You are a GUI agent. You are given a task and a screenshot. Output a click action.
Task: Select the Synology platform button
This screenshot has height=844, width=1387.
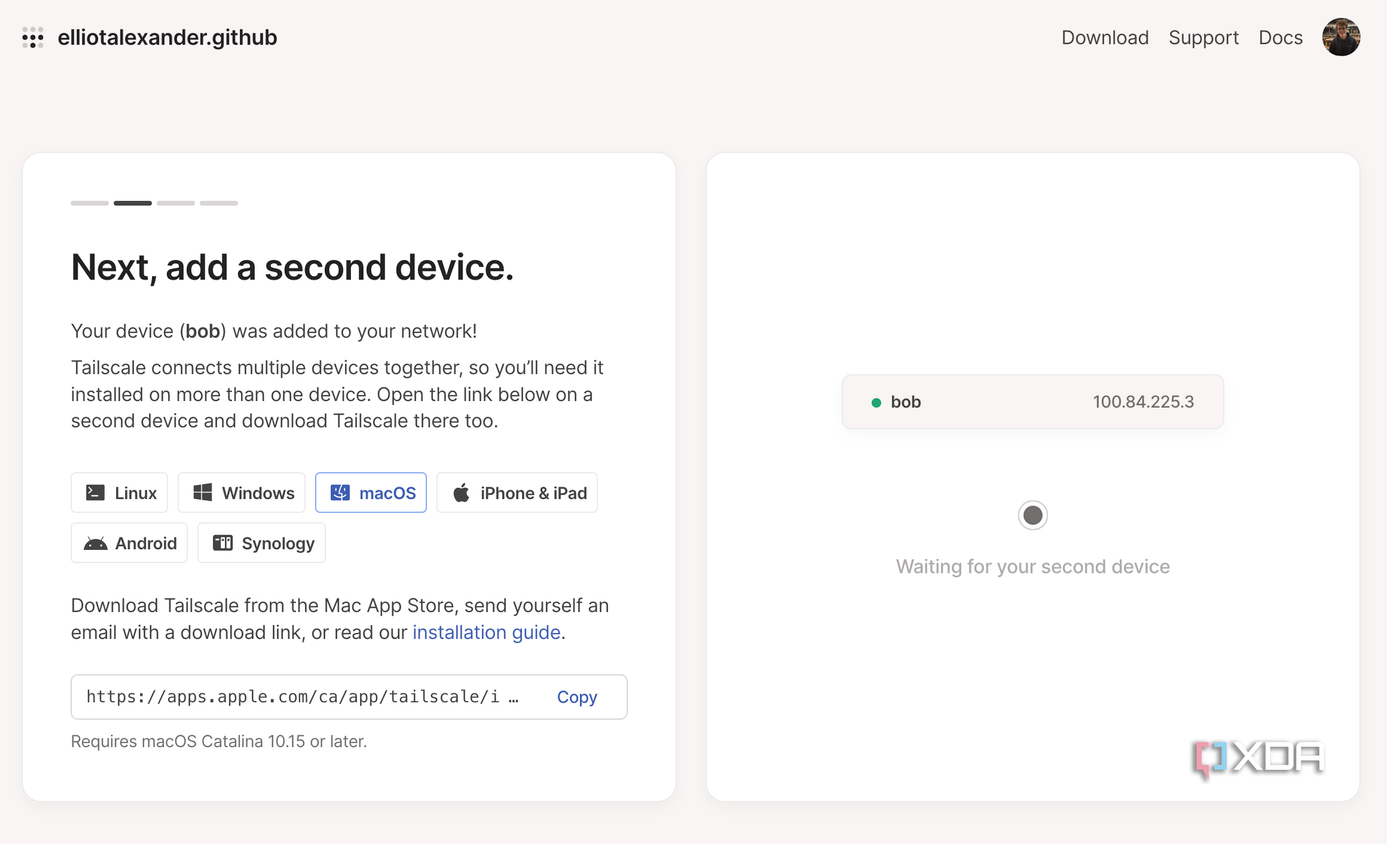pos(261,543)
